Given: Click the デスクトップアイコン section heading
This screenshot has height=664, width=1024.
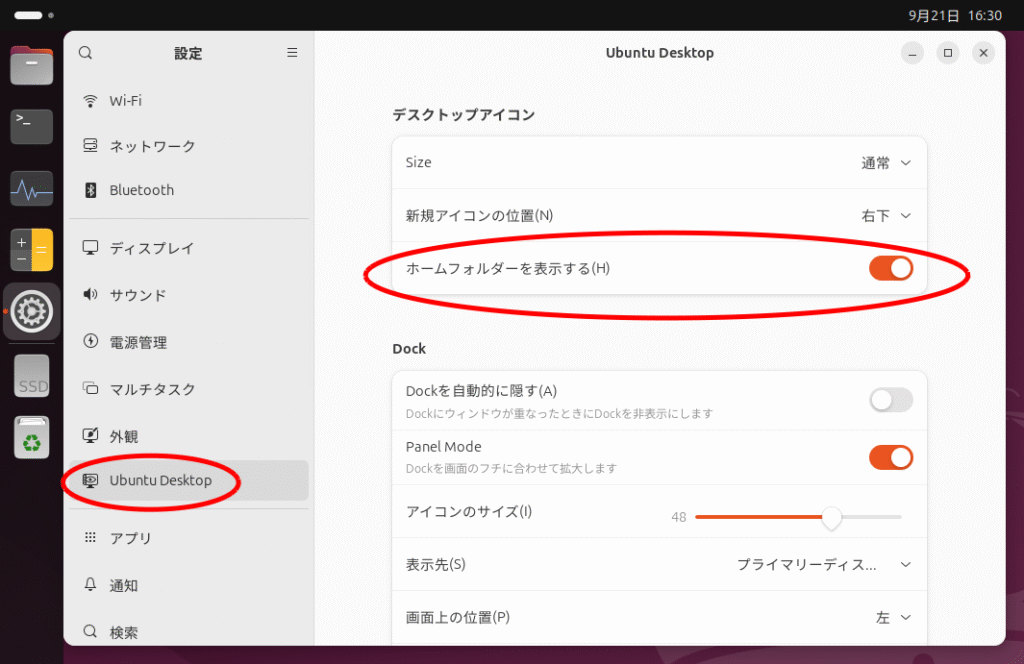Looking at the screenshot, I should click(464, 115).
